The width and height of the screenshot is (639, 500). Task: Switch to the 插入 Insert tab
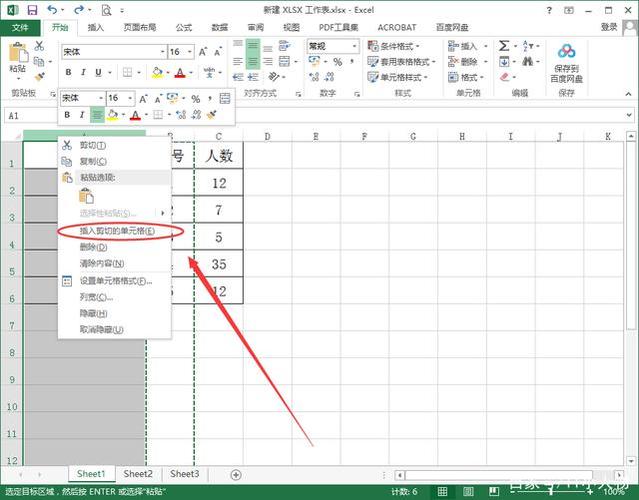[x=96, y=28]
